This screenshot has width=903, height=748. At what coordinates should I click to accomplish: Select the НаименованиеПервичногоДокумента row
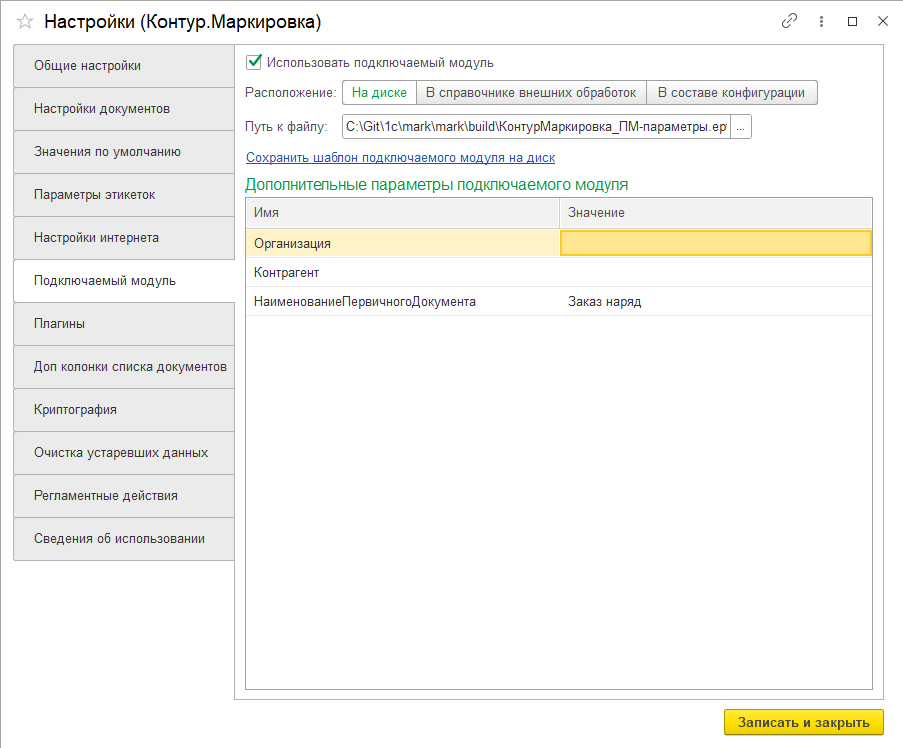click(559, 301)
